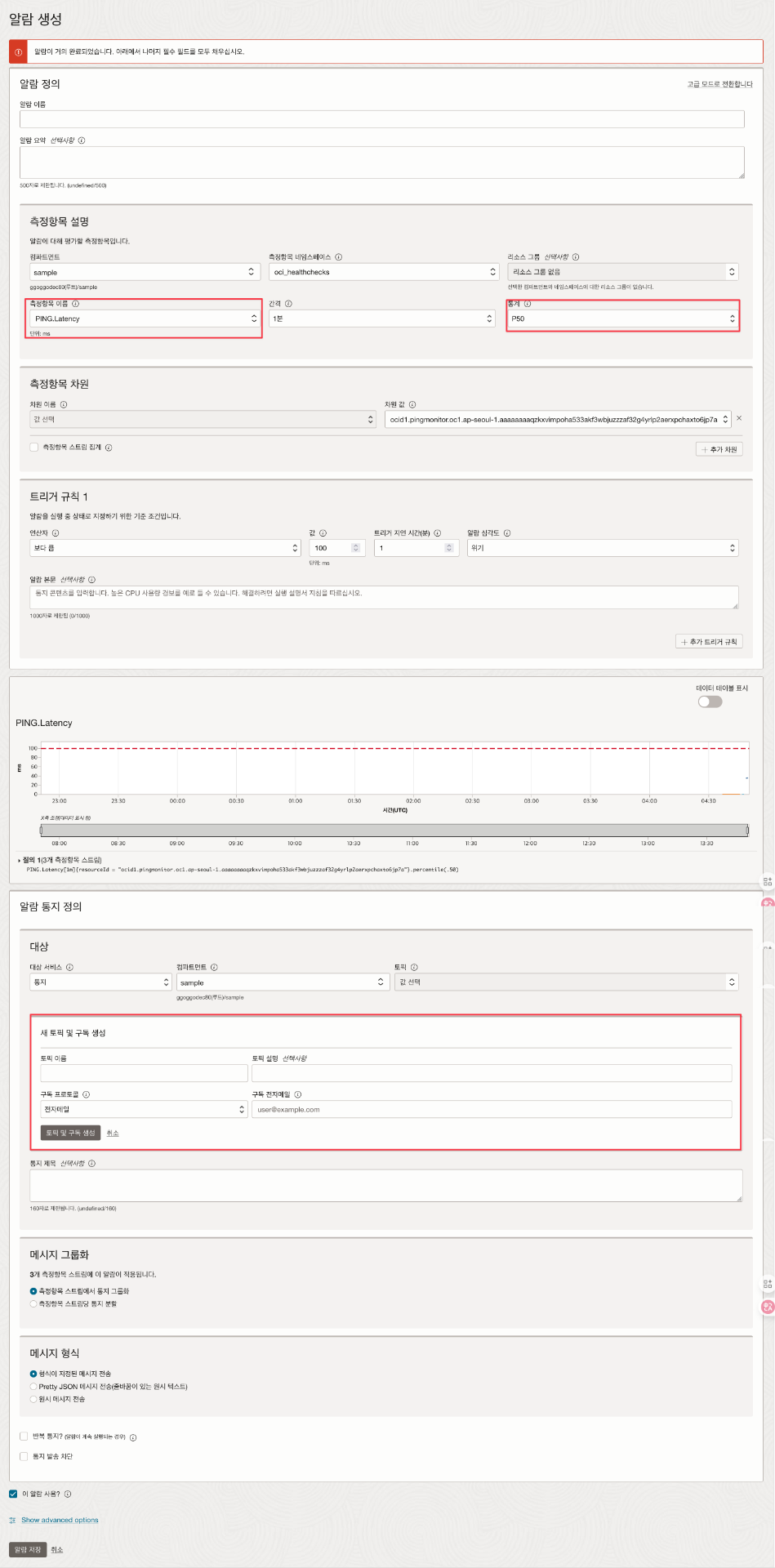The width and height of the screenshot is (775, 1568).
Task: Click the info icon next to 구독 프로토콜
Action: pos(87,1094)
